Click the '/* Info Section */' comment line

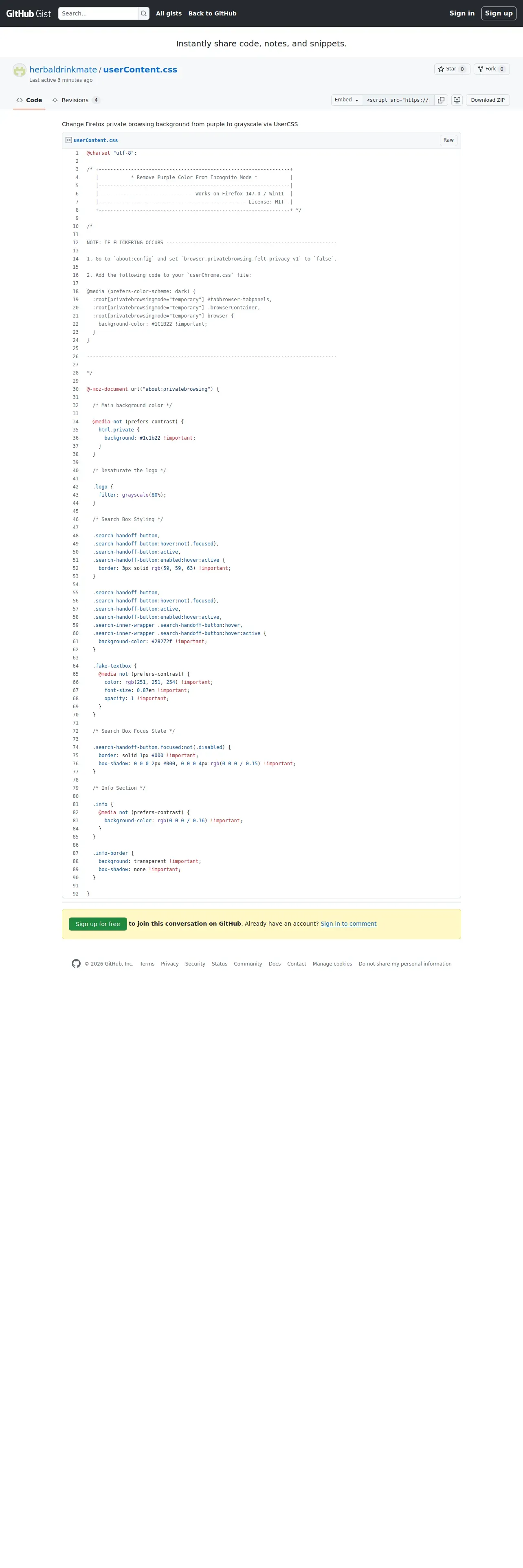119,788
